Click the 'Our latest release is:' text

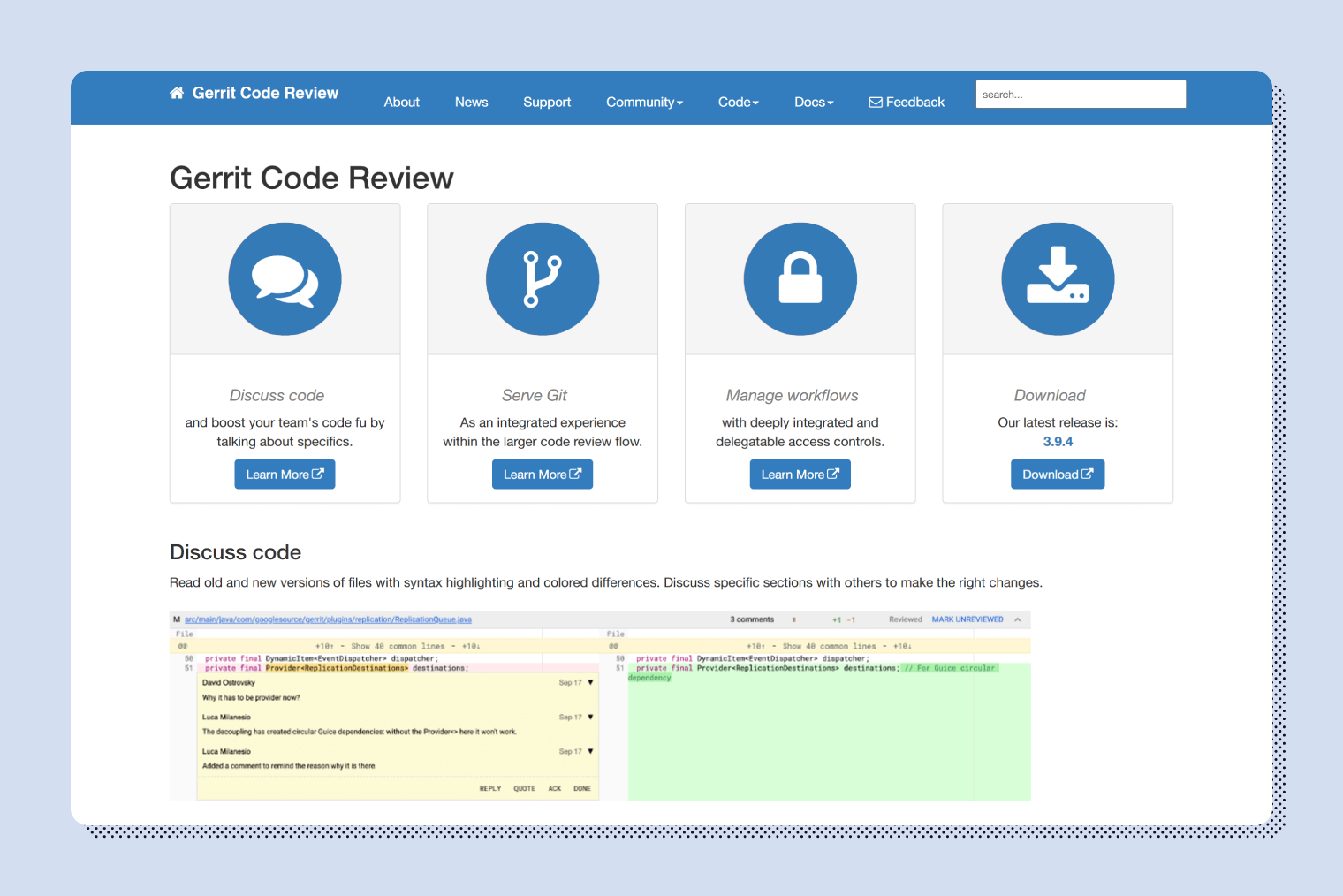click(x=1058, y=422)
